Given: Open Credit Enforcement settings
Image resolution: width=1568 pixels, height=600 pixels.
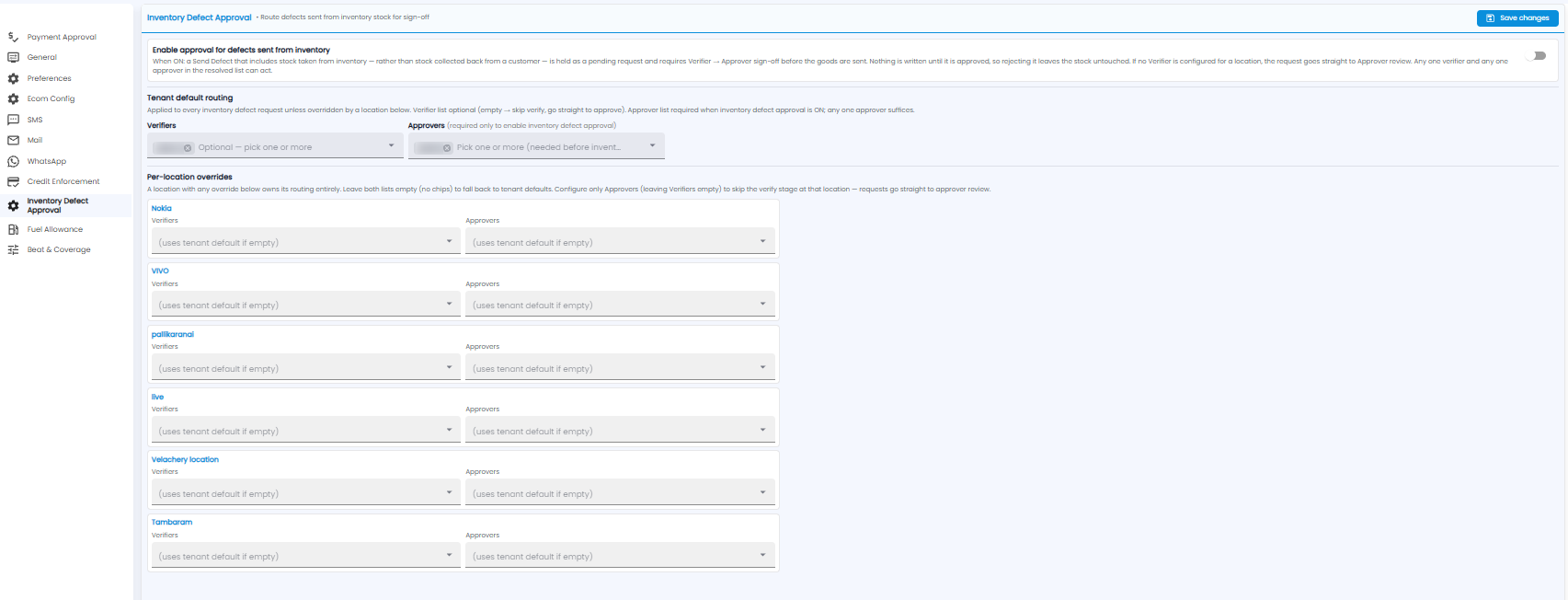Looking at the screenshot, I should (63, 181).
